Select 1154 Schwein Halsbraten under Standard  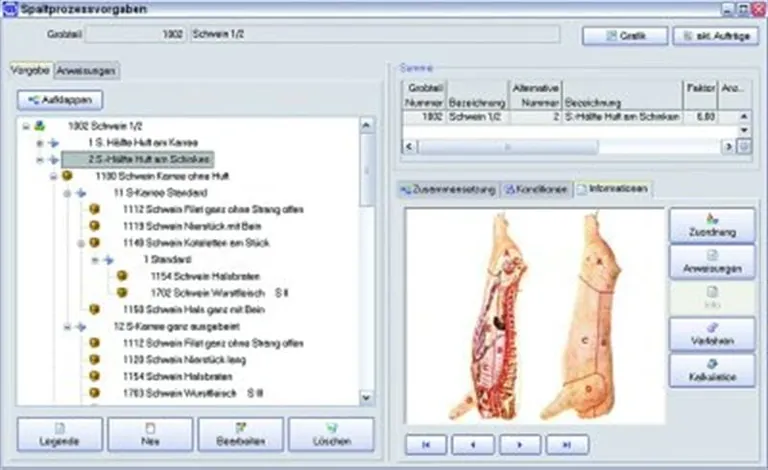(x=186, y=276)
